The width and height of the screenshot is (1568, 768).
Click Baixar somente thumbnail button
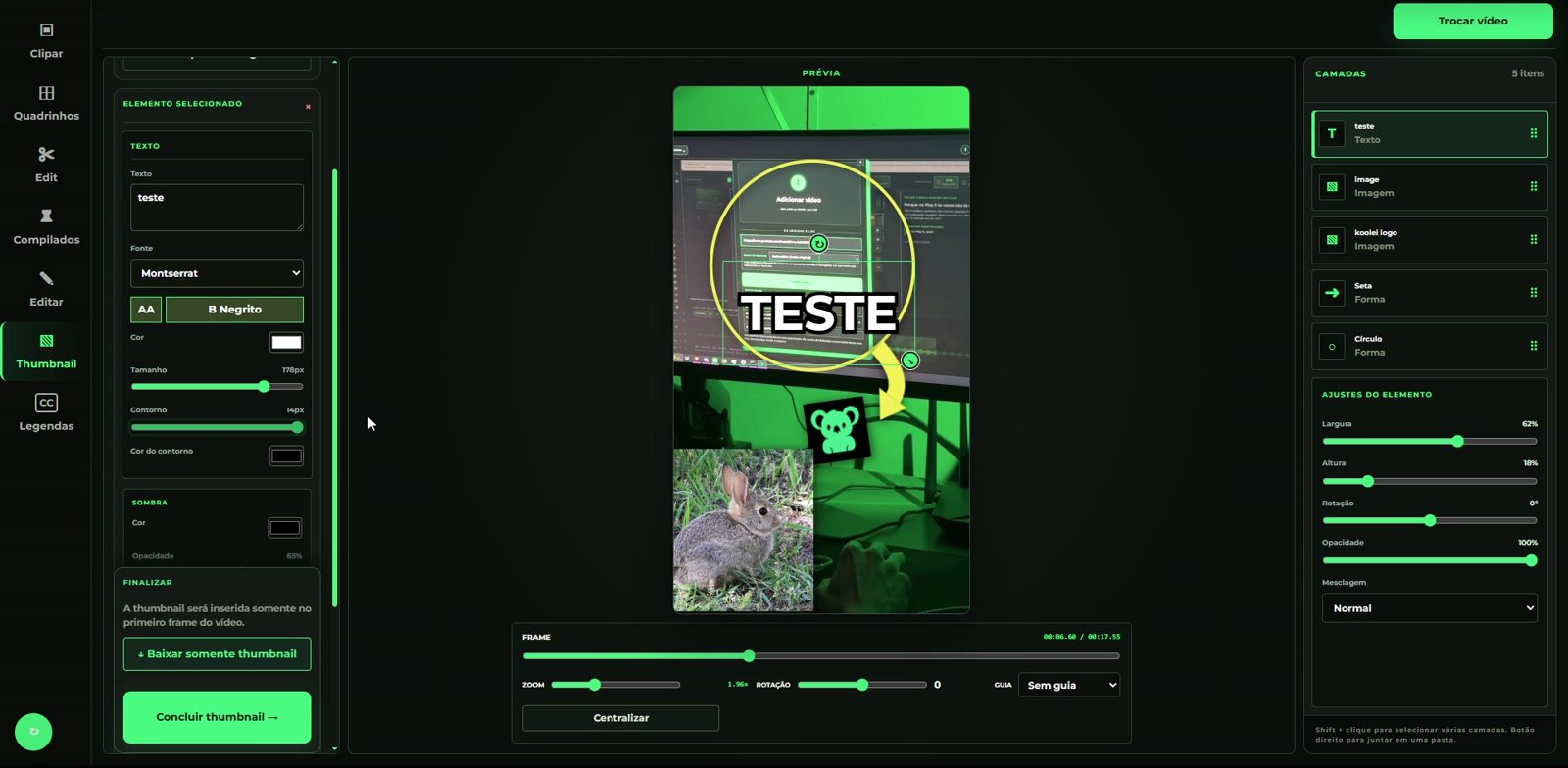(218, 654)
